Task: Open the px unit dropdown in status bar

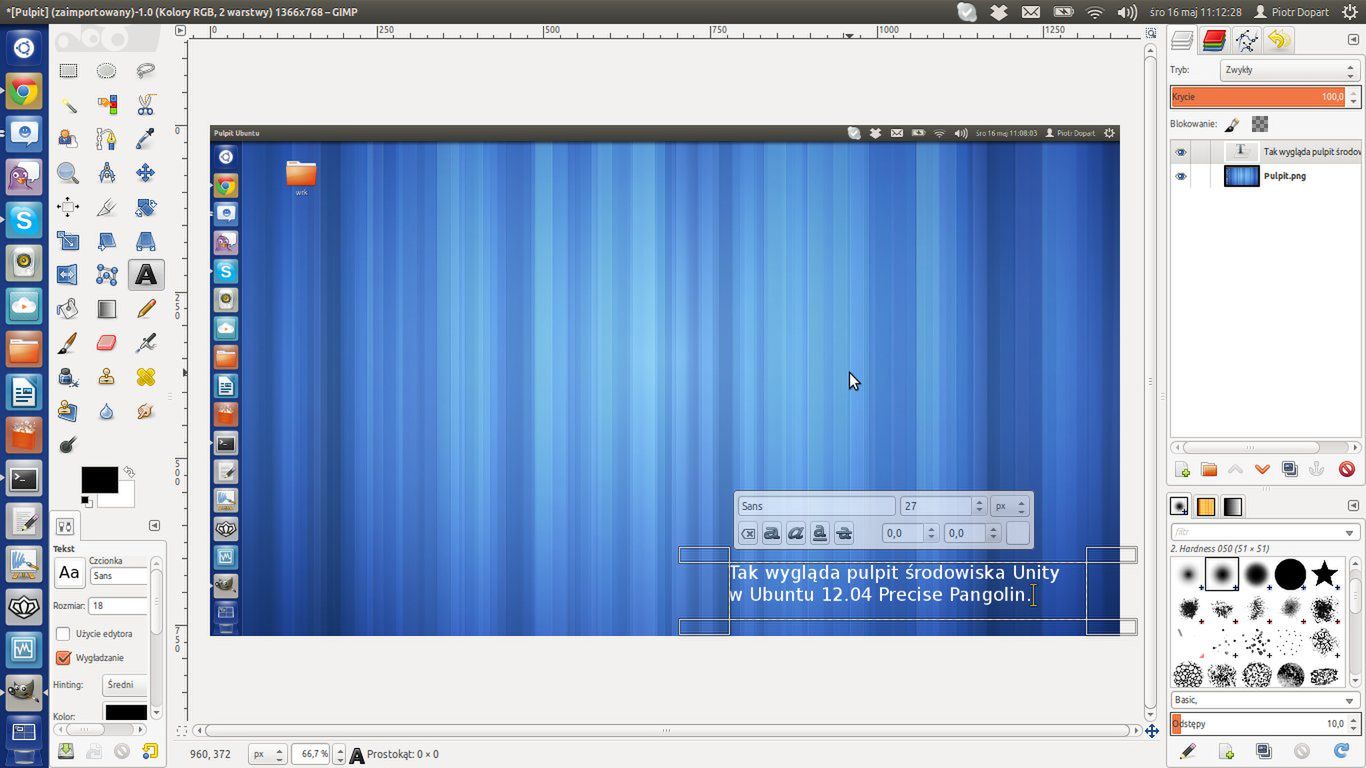Action: coord(267,754)
